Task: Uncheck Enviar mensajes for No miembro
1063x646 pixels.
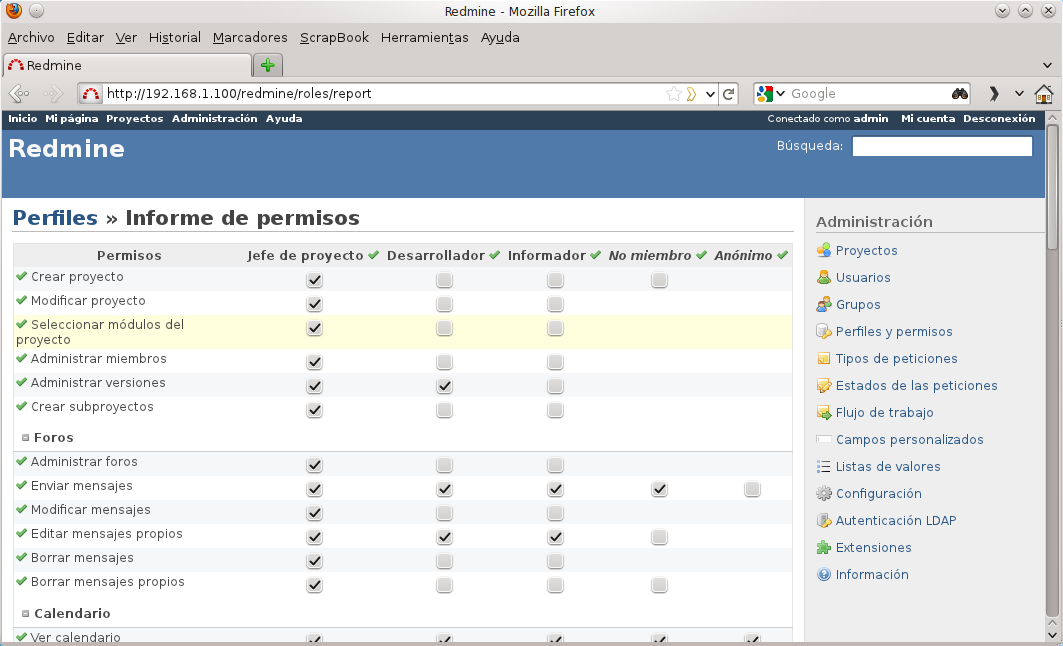Action: pyautogui.click(x=659, y=489)
